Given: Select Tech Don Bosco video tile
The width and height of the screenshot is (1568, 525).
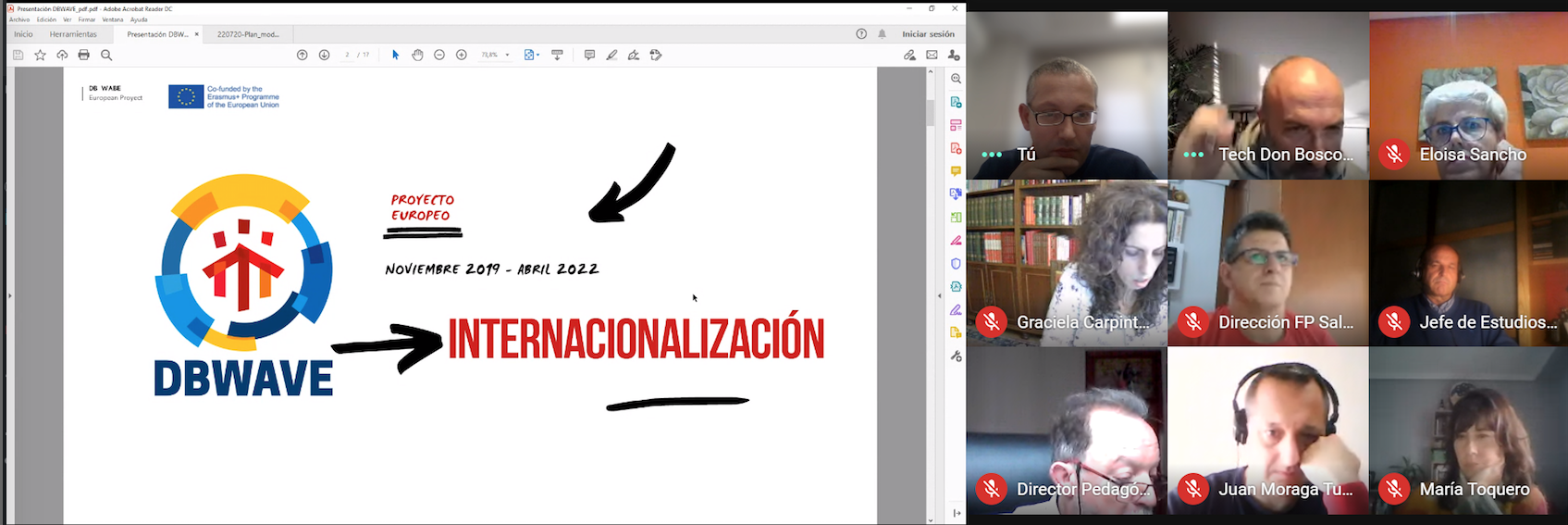Looking at the screenshot, I should coord(1268,95).
